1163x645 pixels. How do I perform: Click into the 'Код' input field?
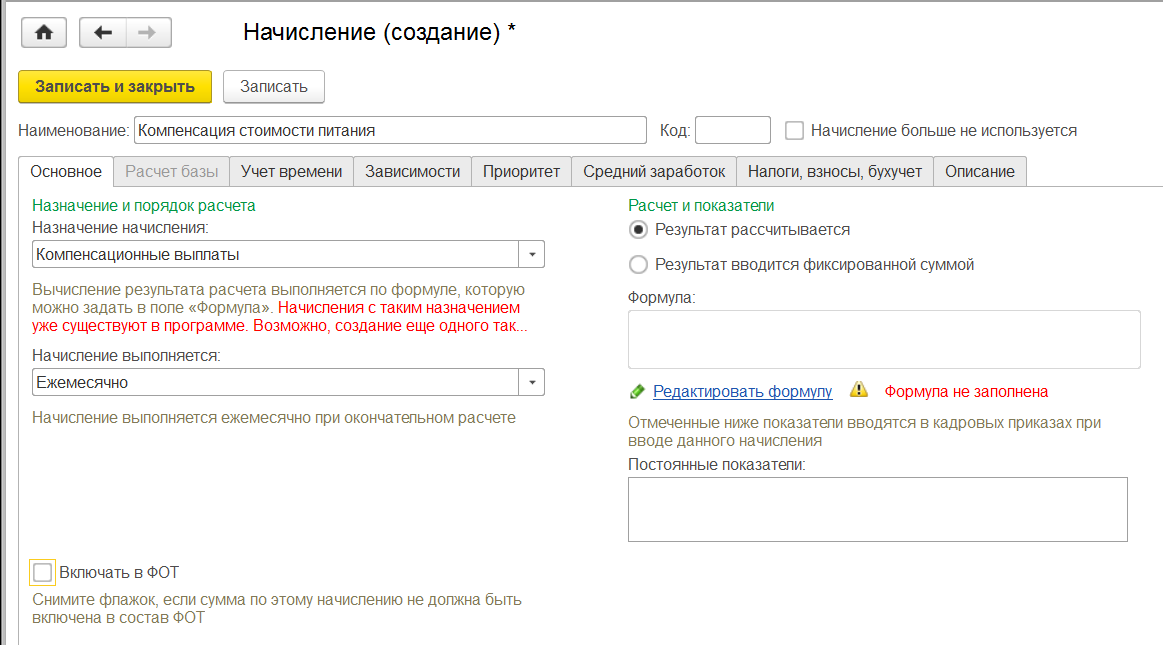click(x=732, y=130)
